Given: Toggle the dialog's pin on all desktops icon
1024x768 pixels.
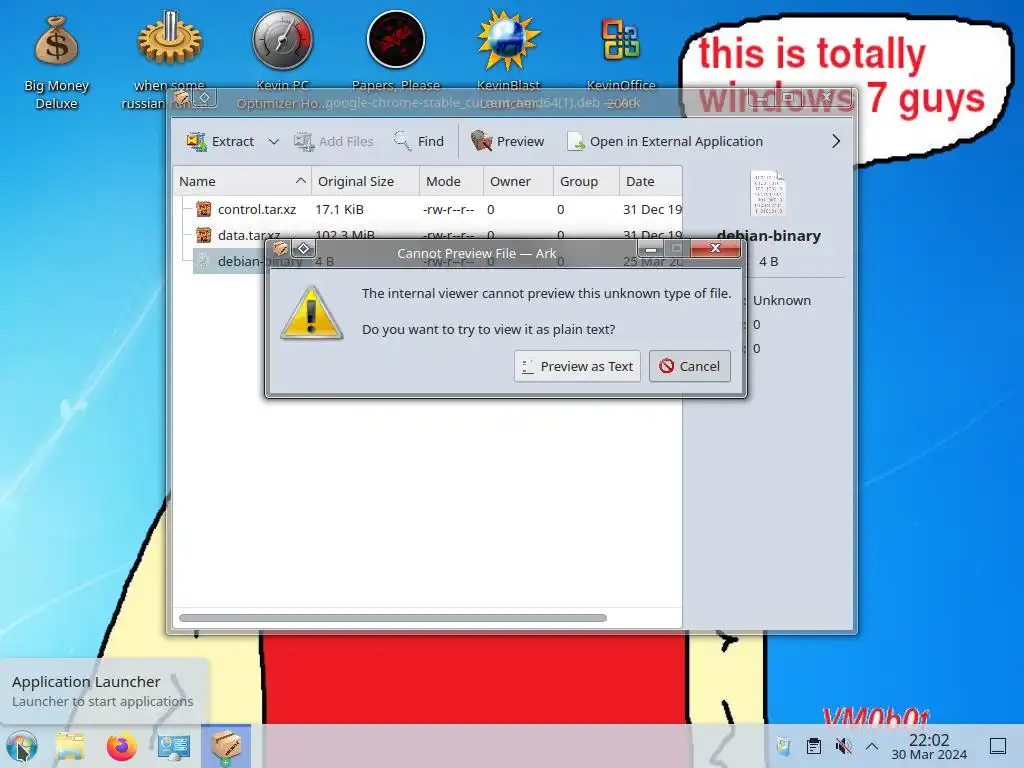Looking at the screenshot, I should point(304,248).
